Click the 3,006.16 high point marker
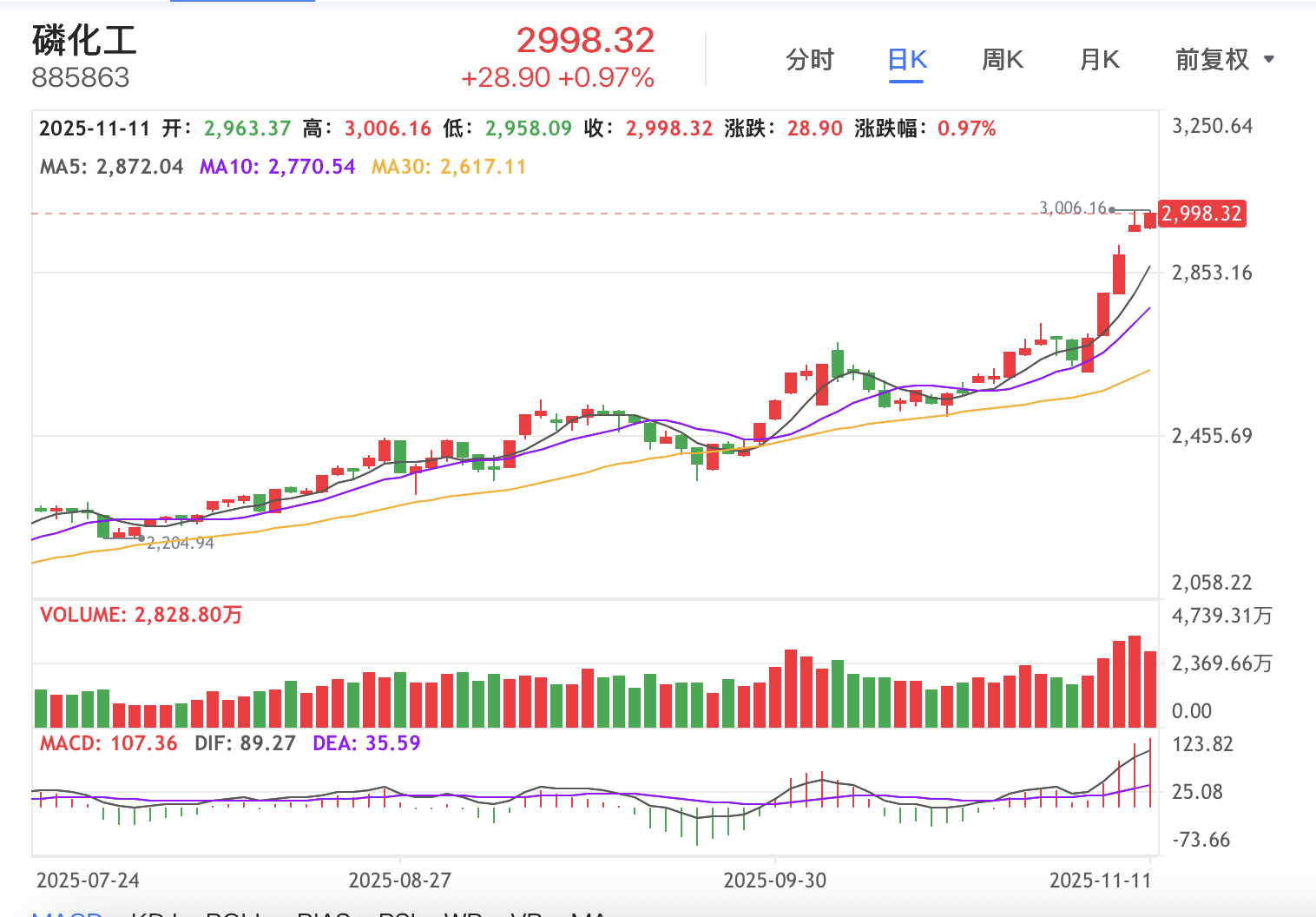1316x917 pixels. click(x=1075, y=208)
